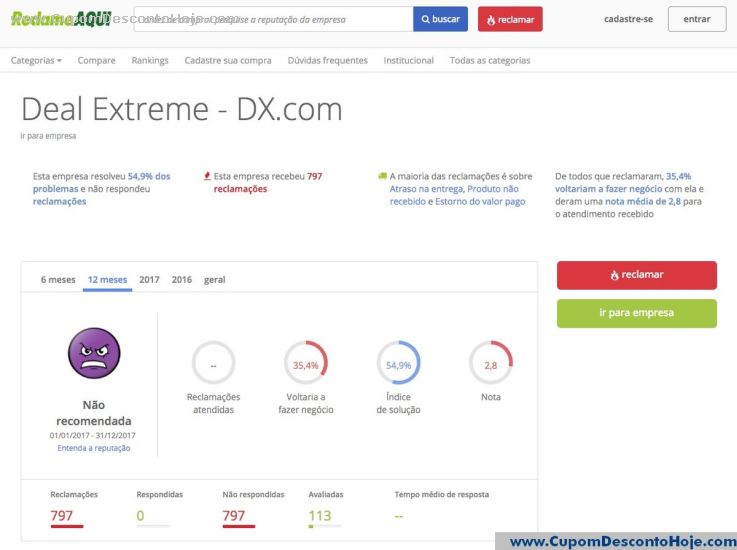The width and height of the screenshot is (737, 550).
Task: Click the red complaint icon beside 'Esta empresa recebeu'
Action: [207, 176]
